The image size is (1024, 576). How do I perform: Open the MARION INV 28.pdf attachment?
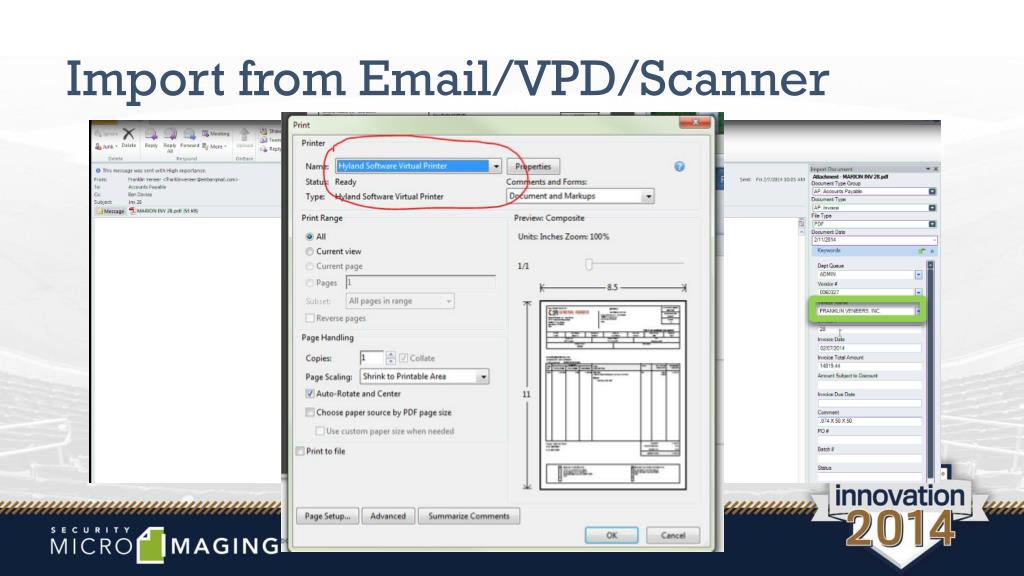pyautogui.click(x=163, y=211)
